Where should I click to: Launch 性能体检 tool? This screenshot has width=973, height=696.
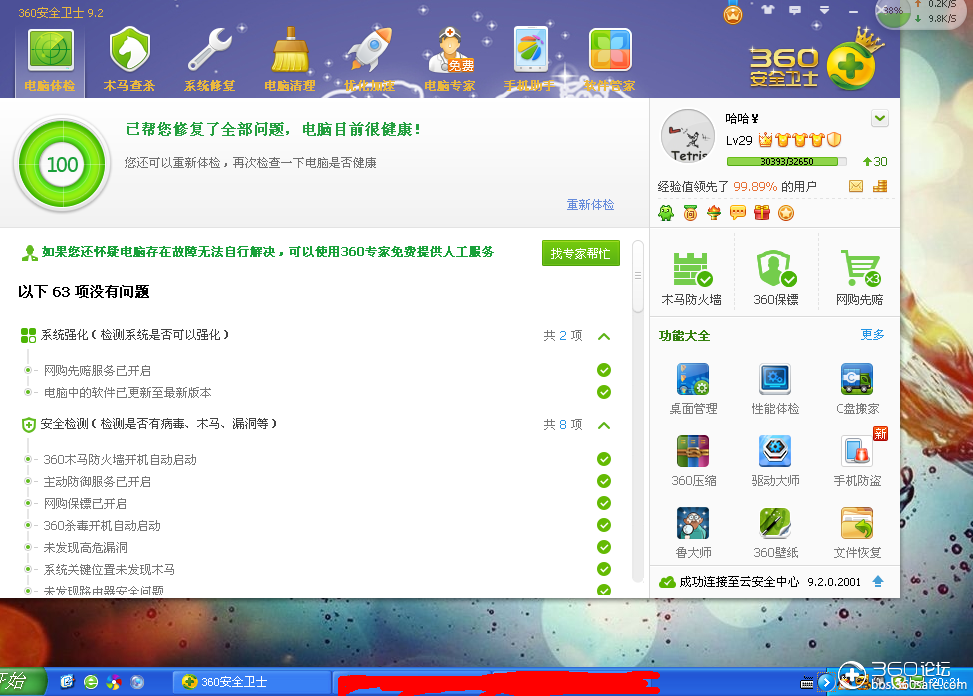775,389
